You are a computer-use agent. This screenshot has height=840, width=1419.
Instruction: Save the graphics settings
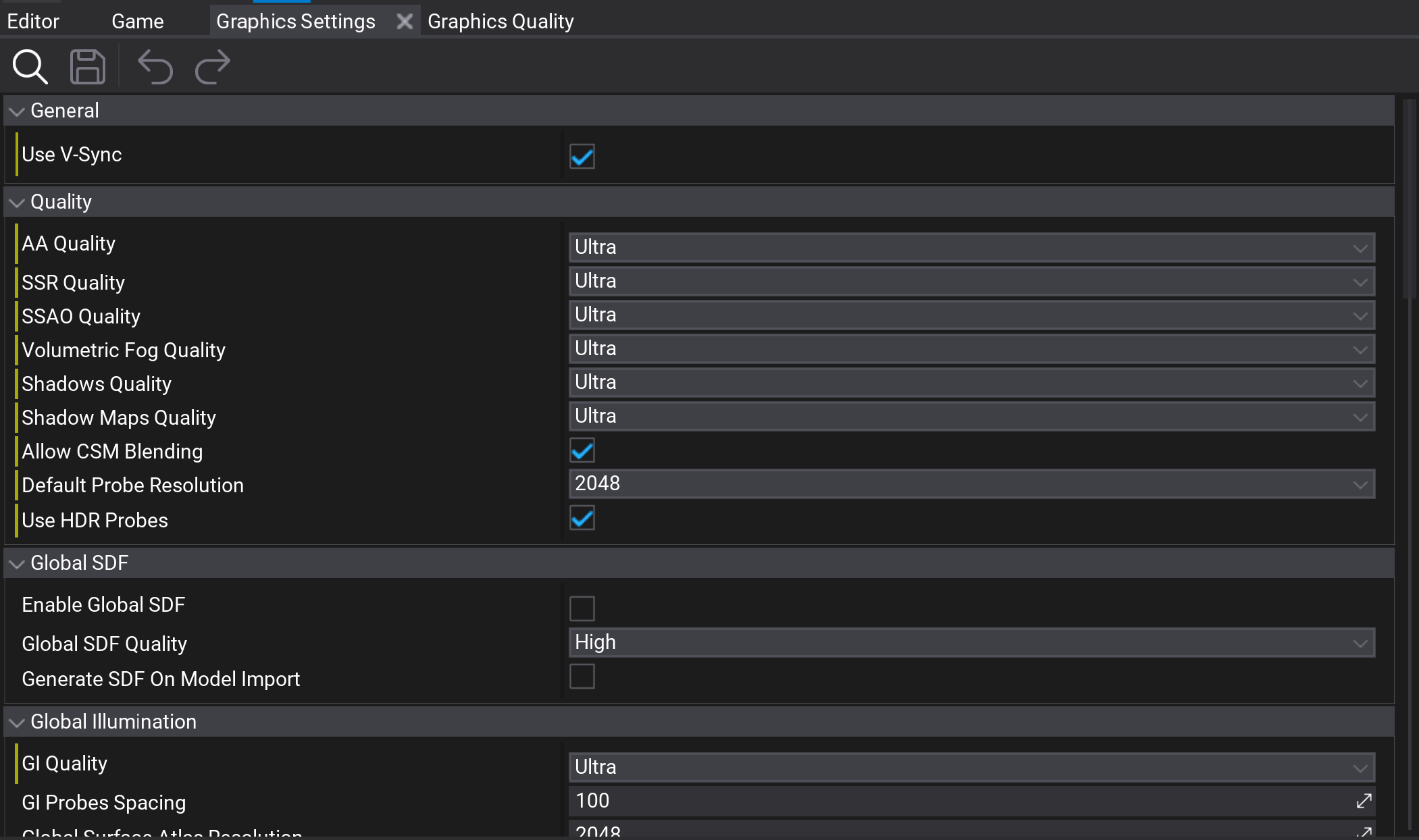point(87,67)
